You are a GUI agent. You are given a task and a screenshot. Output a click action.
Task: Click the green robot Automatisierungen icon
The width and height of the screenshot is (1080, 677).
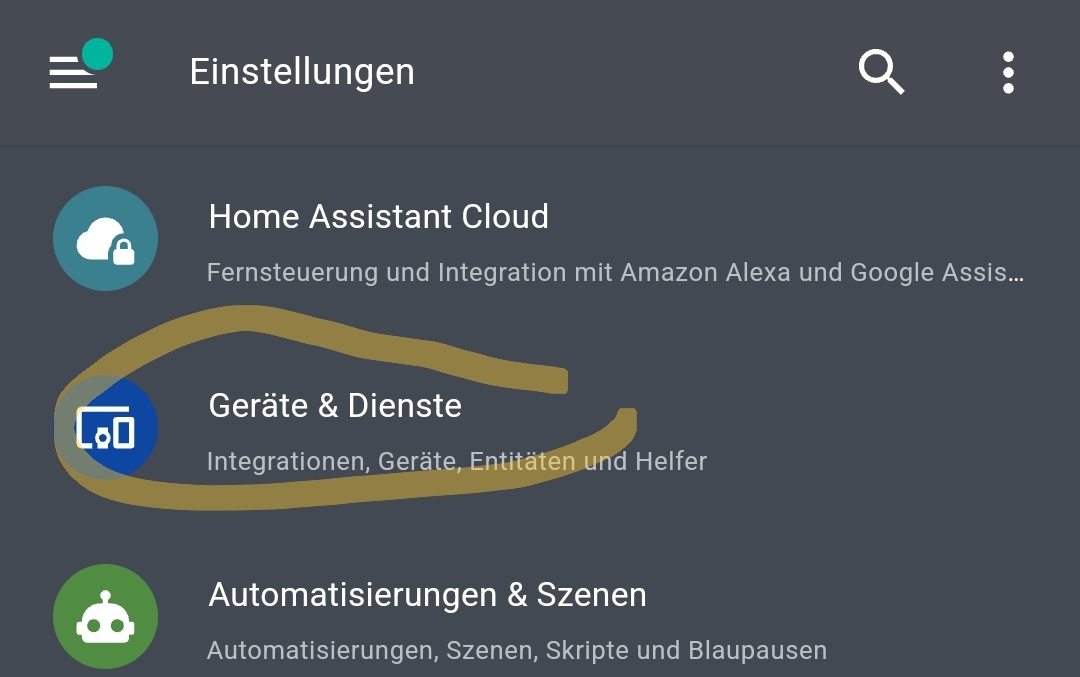pos(105,617)
